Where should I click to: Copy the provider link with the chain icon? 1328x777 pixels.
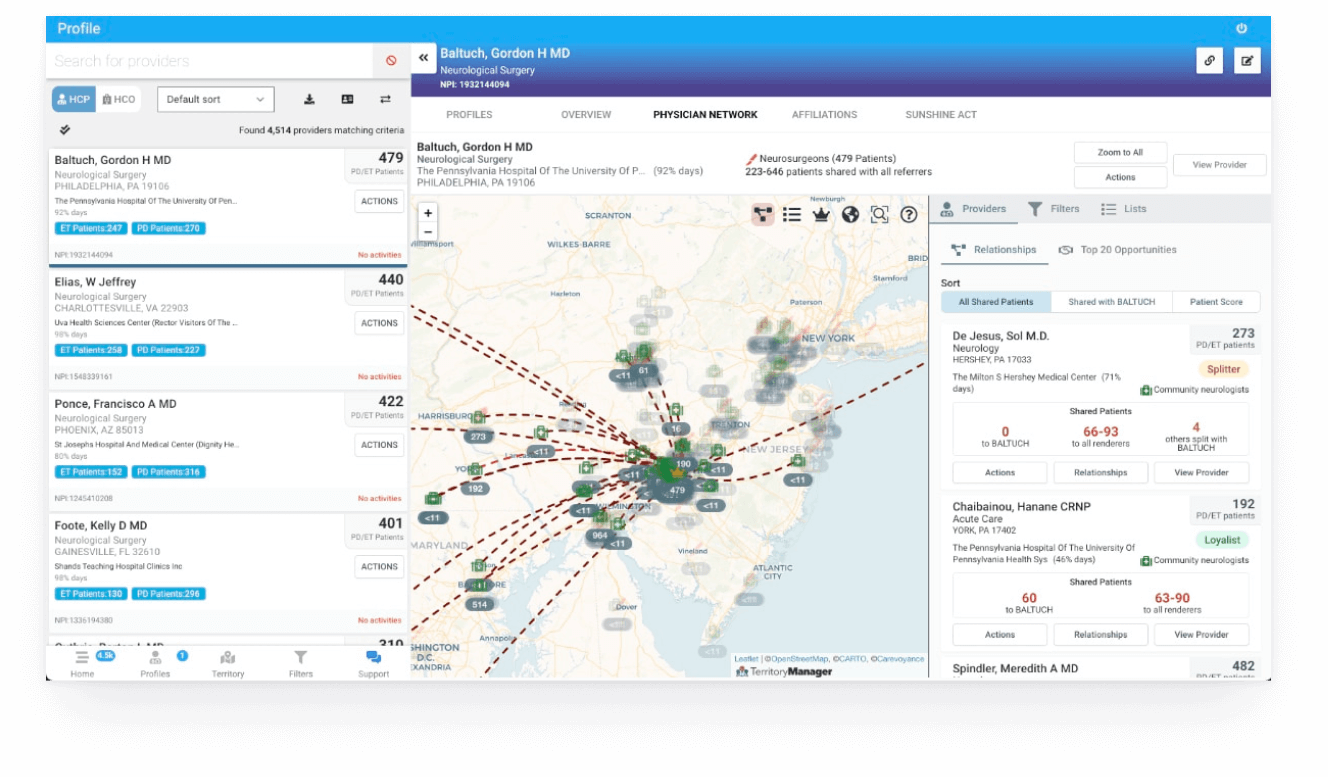1209,60
